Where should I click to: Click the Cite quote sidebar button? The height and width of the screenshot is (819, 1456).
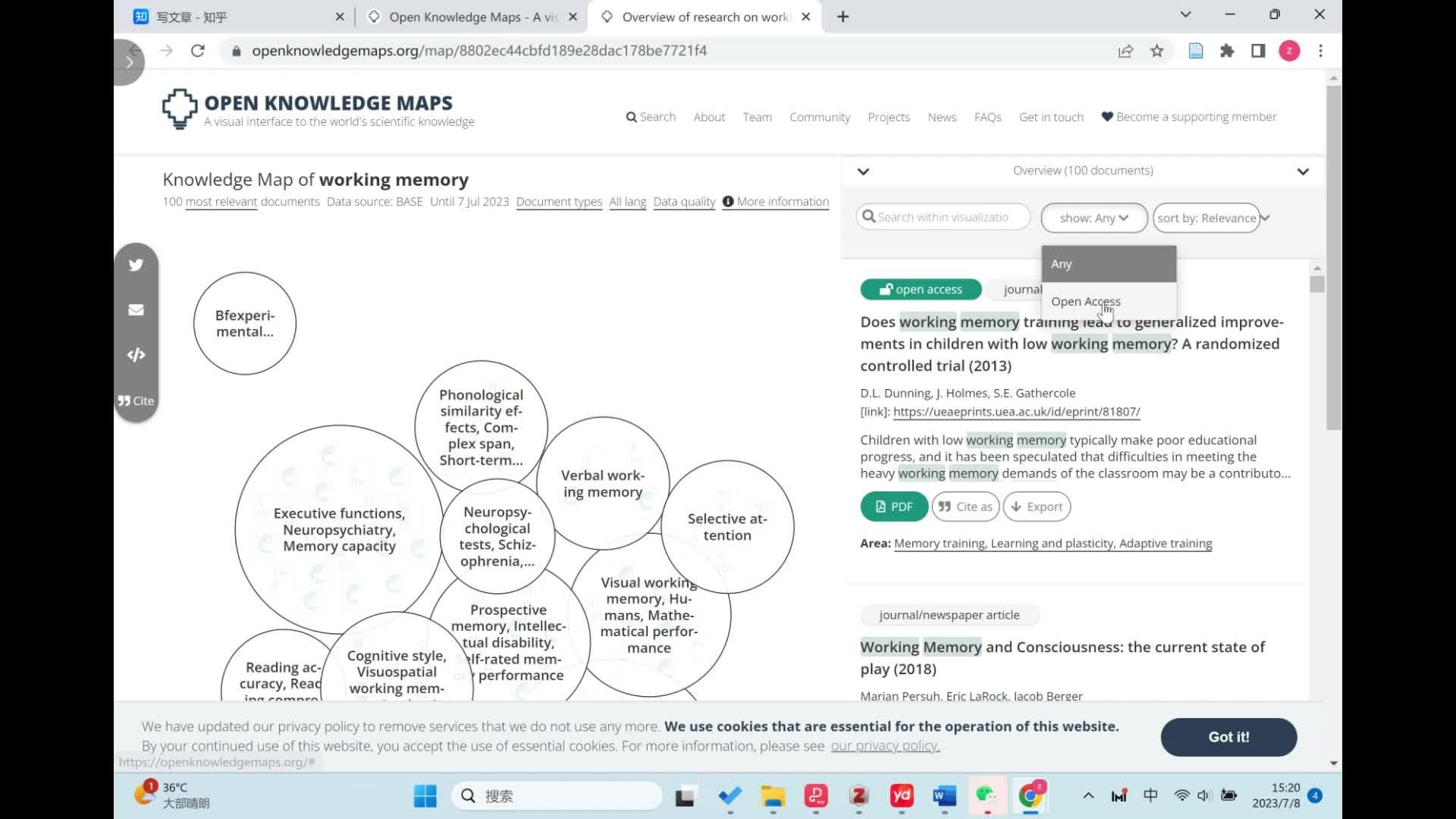(x=136, y=400)
